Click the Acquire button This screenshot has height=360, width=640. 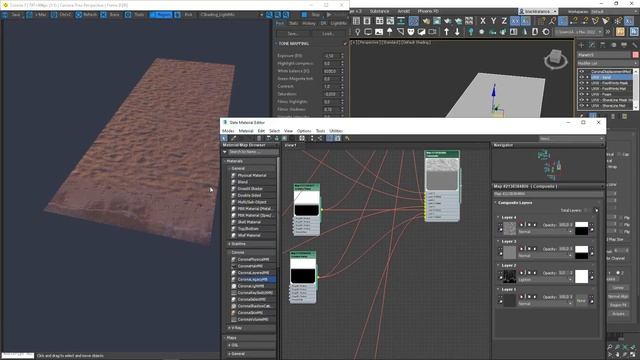618,313
